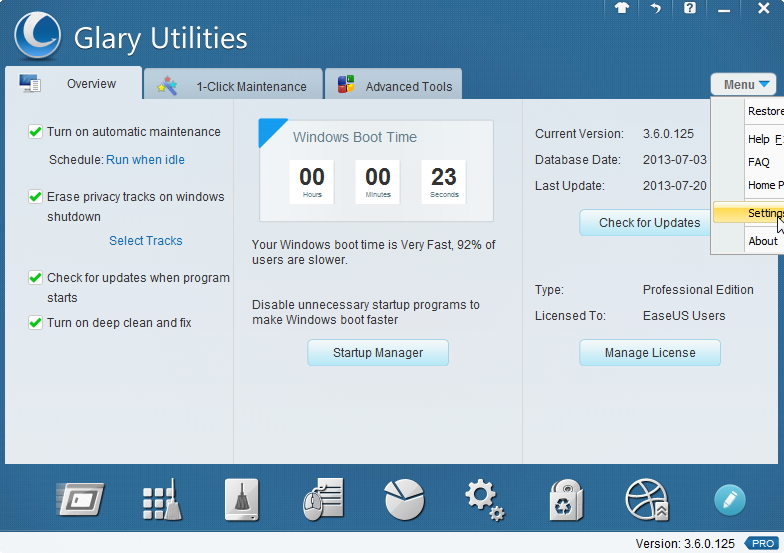The width and height of the screenshot is (784, 553).
Task: Open the help question-mark icon in title bar
Action: pos(690,8)
